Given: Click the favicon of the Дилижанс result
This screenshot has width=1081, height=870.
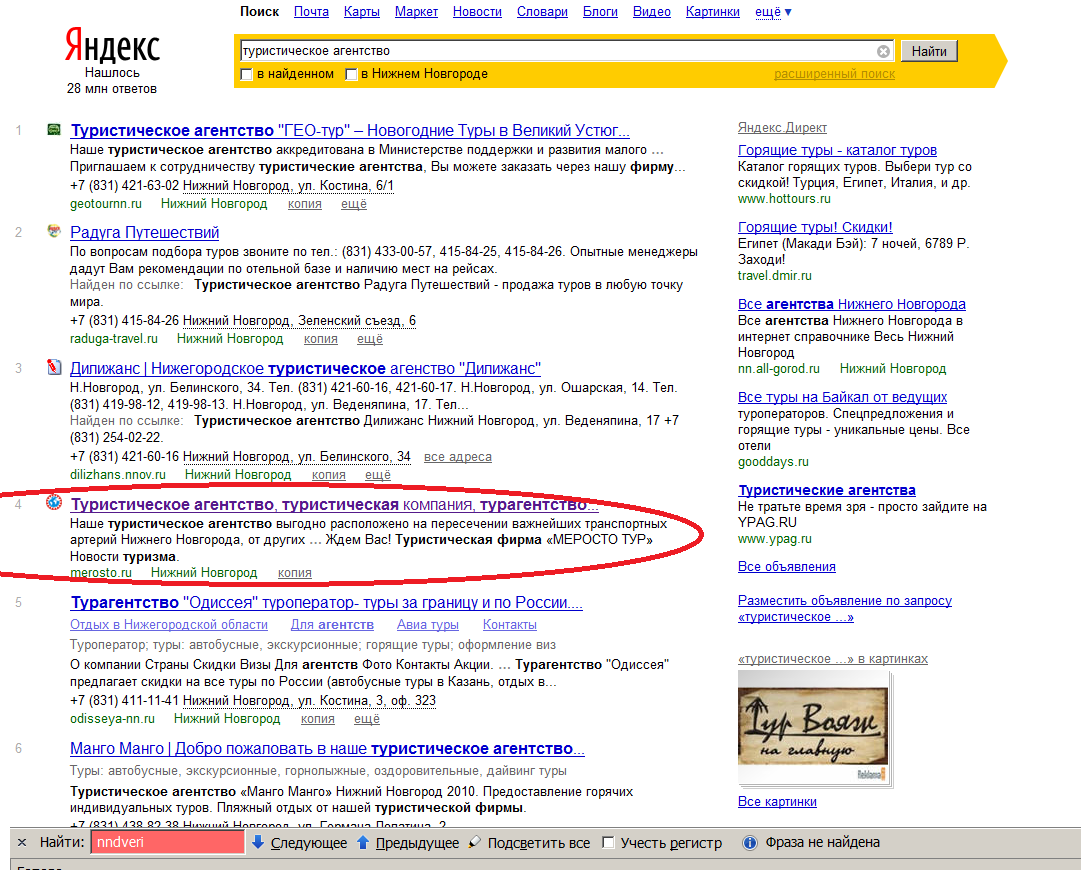Looking at the screenshot, I should (54, 367).
